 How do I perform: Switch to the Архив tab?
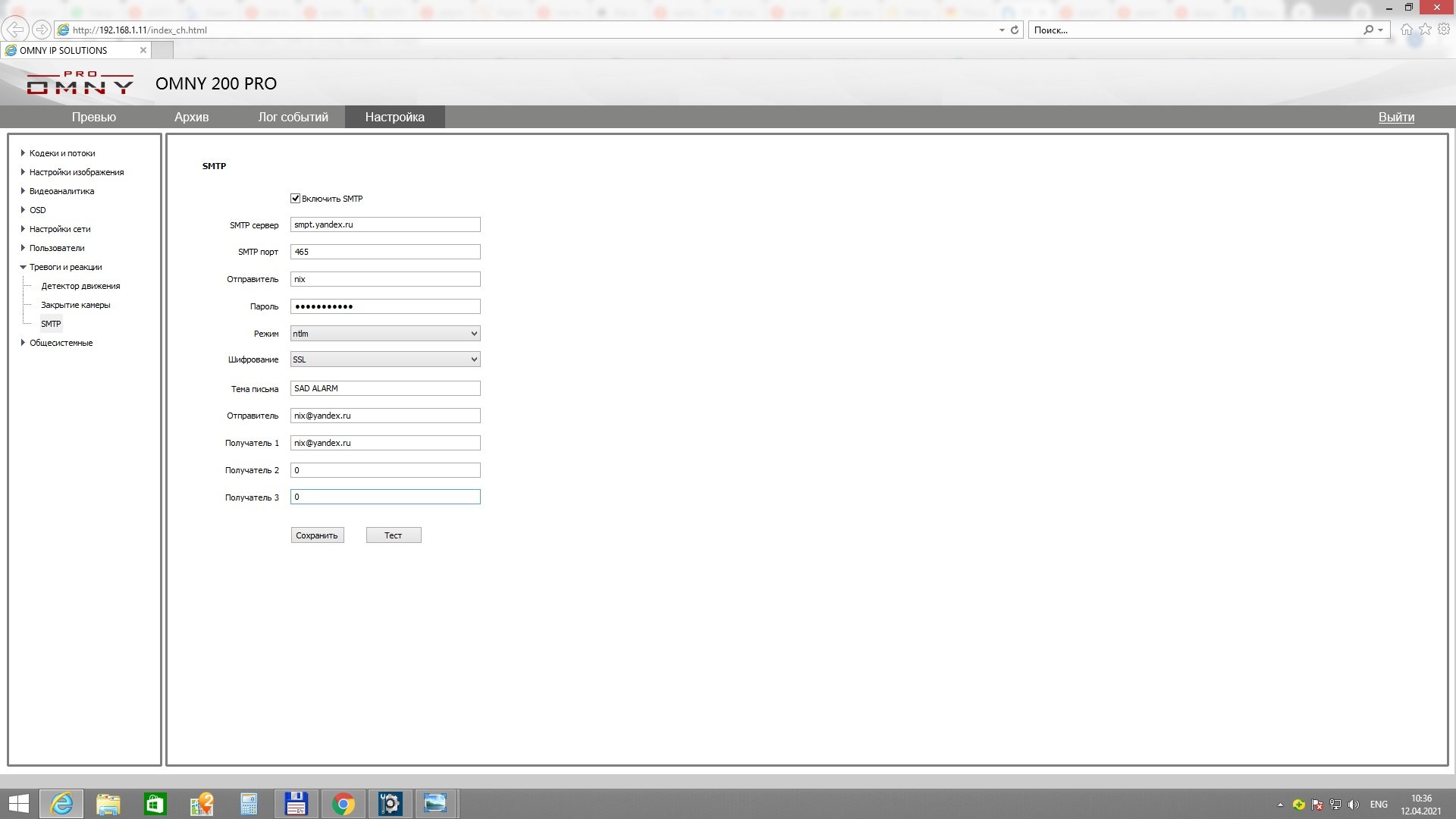tap(191, 117)
